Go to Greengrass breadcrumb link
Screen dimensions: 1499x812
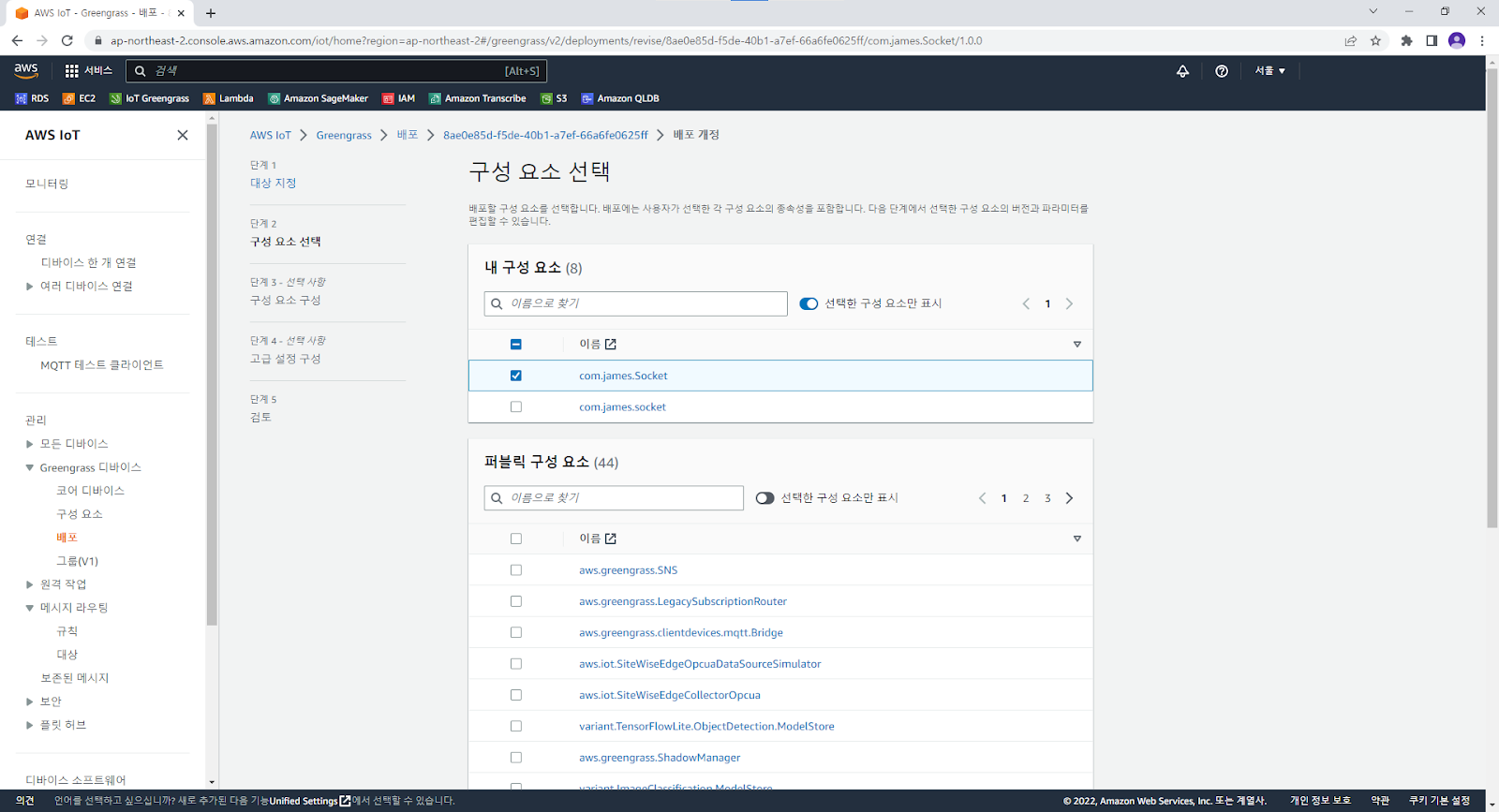pyautogui.click(x=344, y=135)
